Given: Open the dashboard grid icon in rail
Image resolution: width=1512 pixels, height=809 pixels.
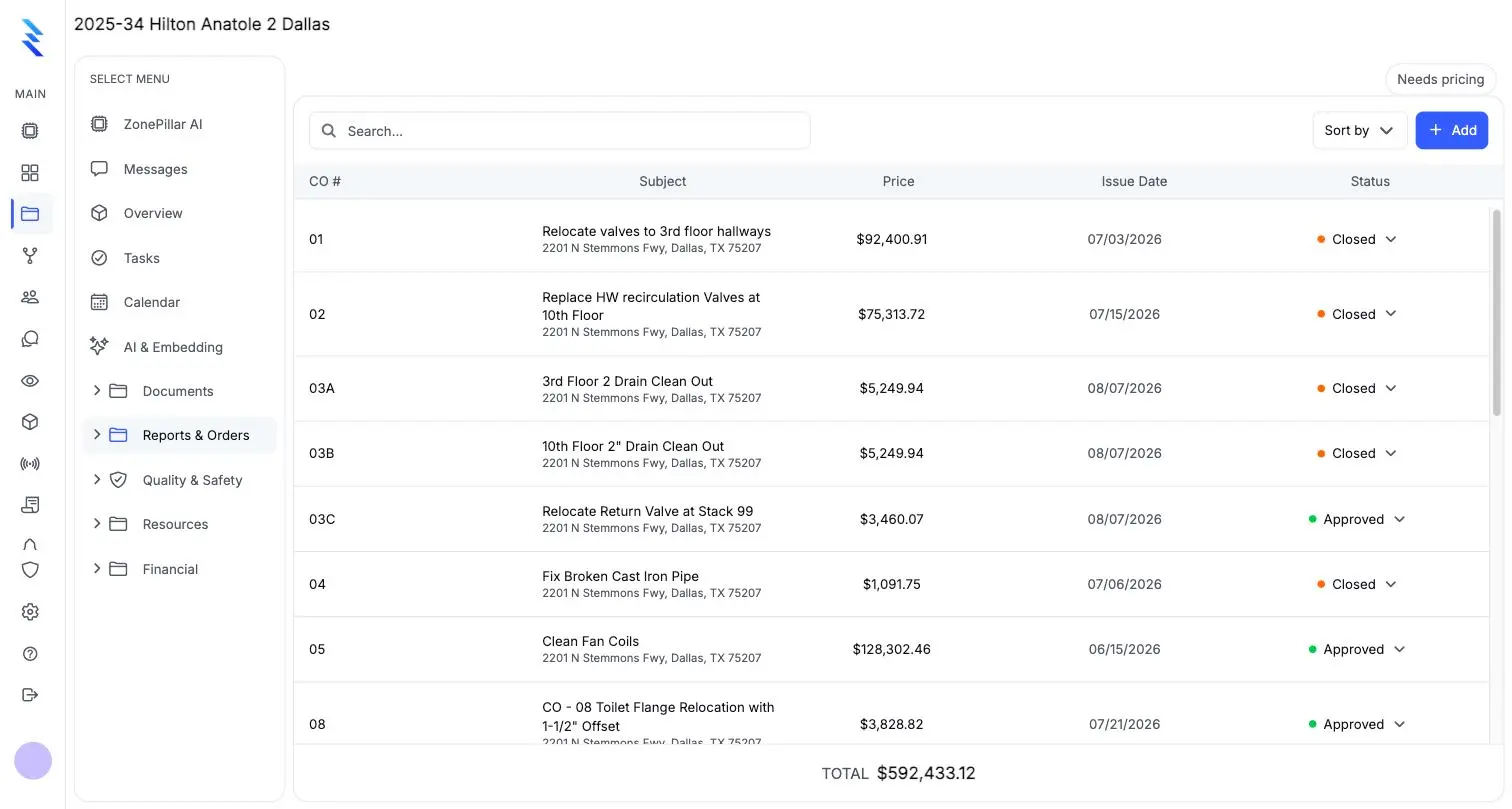Looking at the screenshot, I should 30,173.
